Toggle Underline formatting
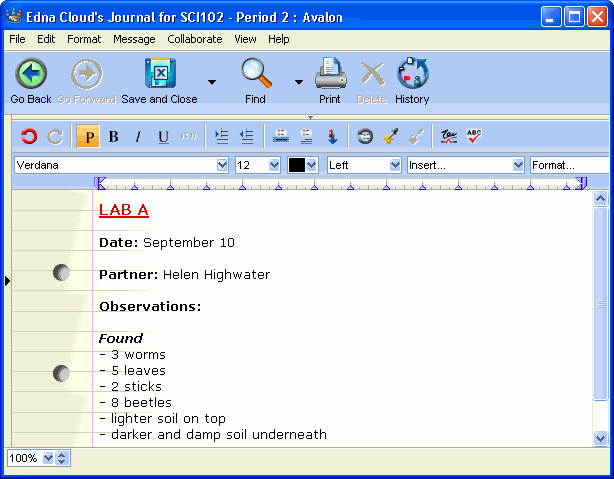614x479 pixels. point(163,137)
